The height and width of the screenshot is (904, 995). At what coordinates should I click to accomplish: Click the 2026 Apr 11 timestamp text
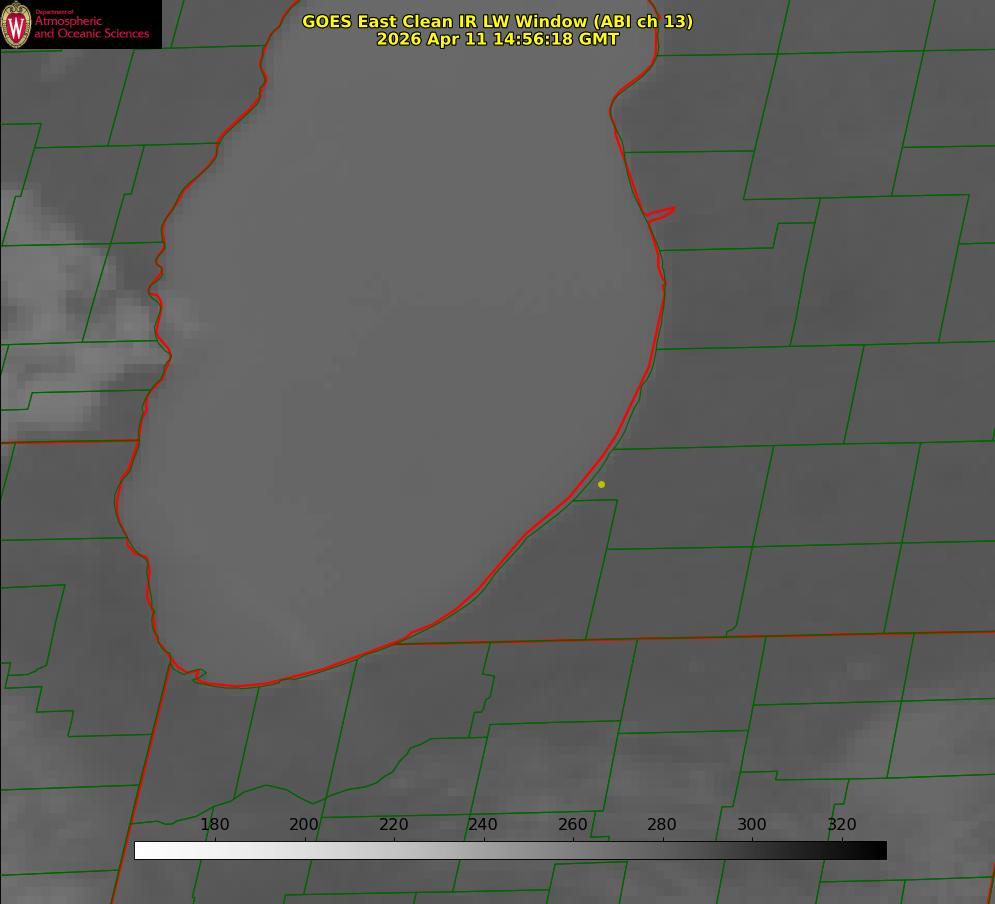(497, 39)
